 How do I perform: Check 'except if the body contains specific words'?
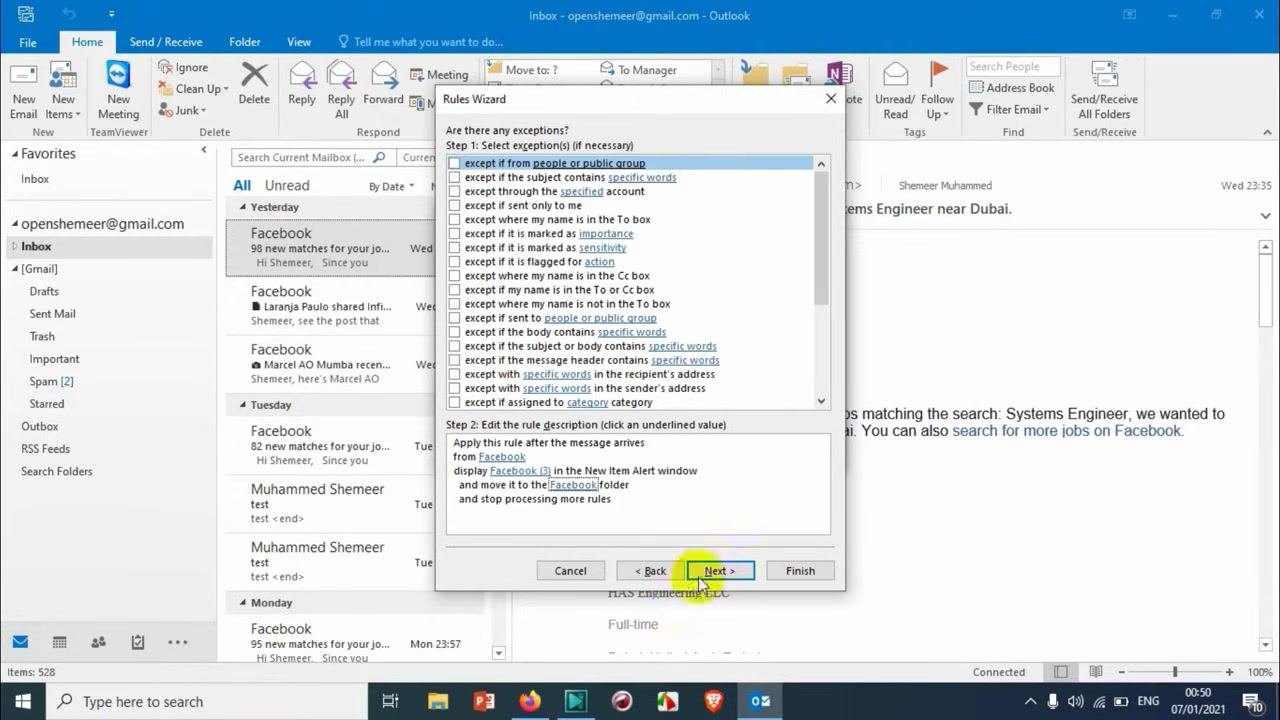454,332
